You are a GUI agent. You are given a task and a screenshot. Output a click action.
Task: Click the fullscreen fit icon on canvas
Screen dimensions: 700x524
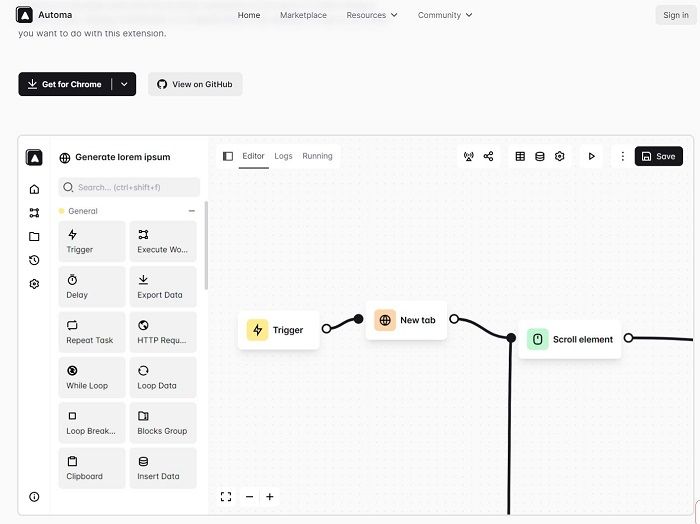(226, 496)
